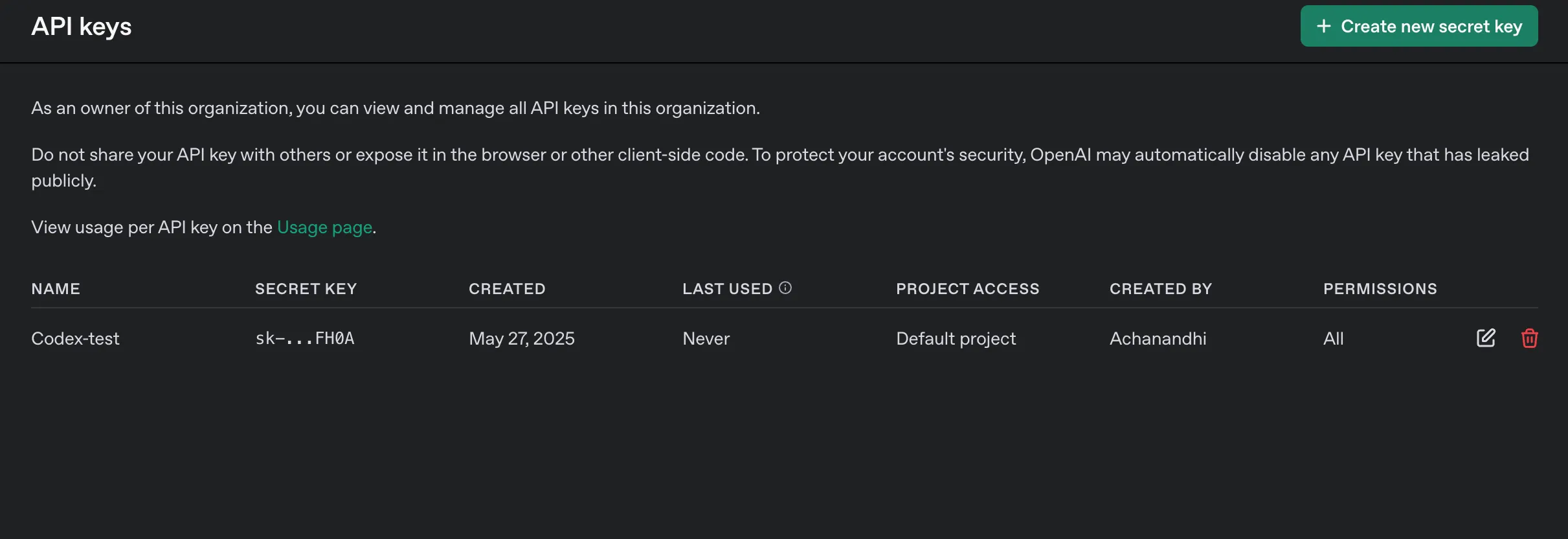Create a new secret key
Image resolution: width=1568 pixels, height=539 pixels.
click(1419, 26)
